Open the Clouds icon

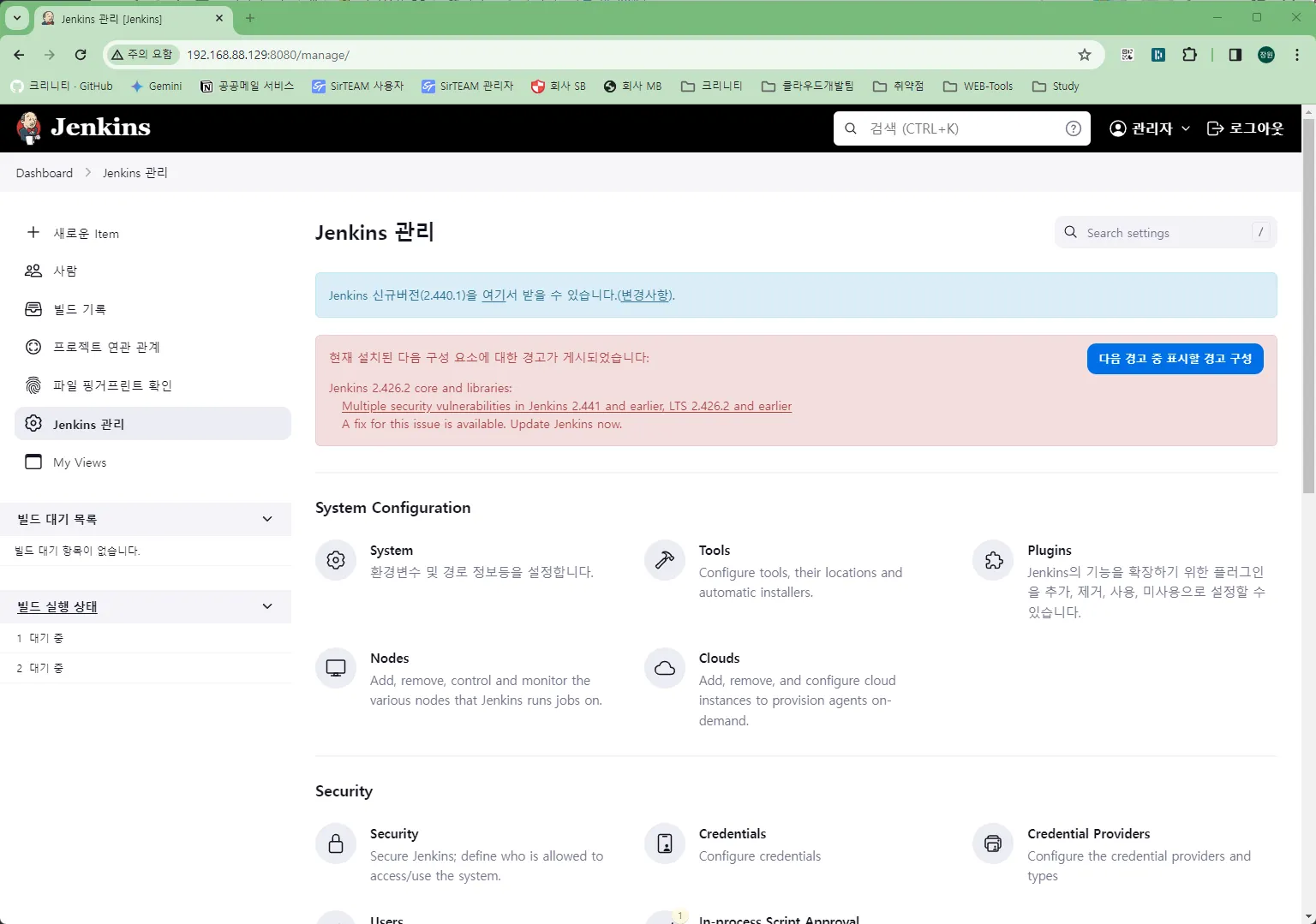tap(665, 668)
